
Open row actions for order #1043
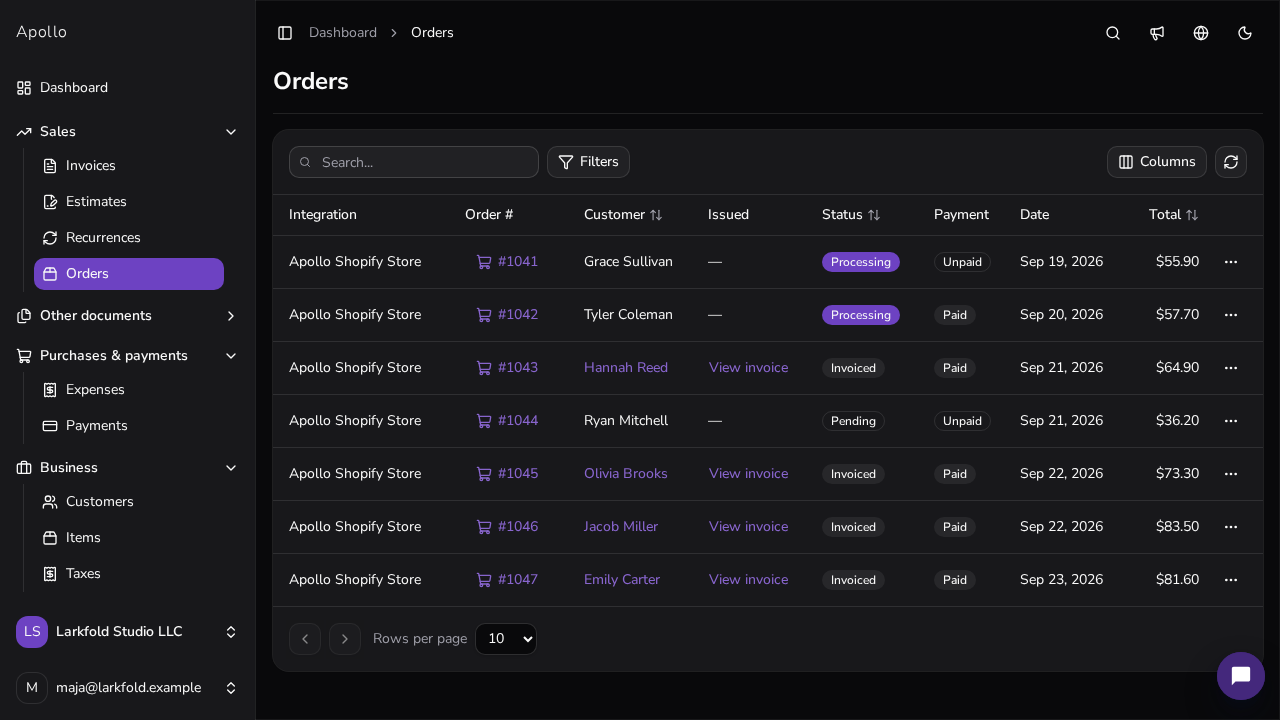click(1231, 368)
